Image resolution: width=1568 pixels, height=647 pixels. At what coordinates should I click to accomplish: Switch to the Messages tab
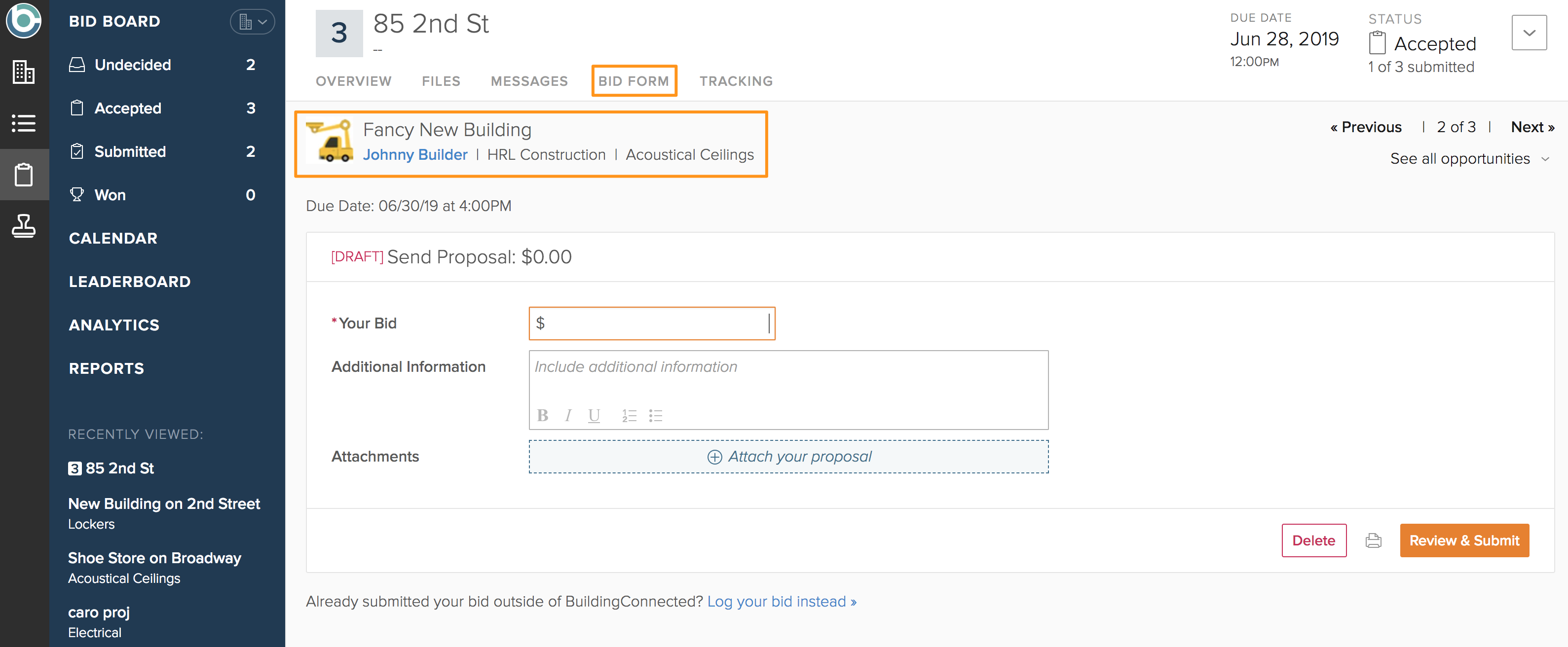pos(528,81)
